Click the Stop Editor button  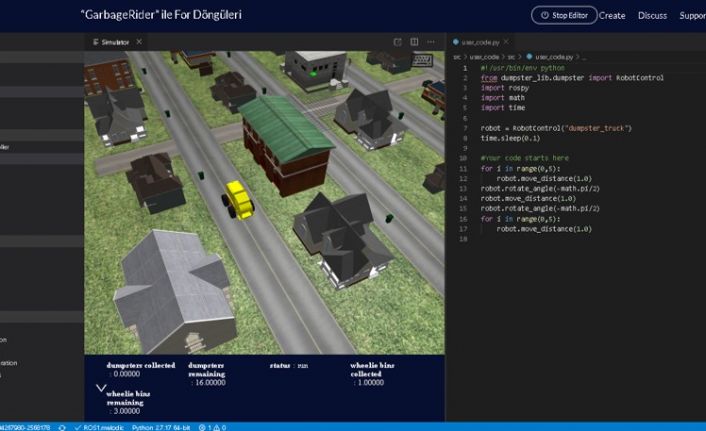pyautogui.click(x=563, y=15)
